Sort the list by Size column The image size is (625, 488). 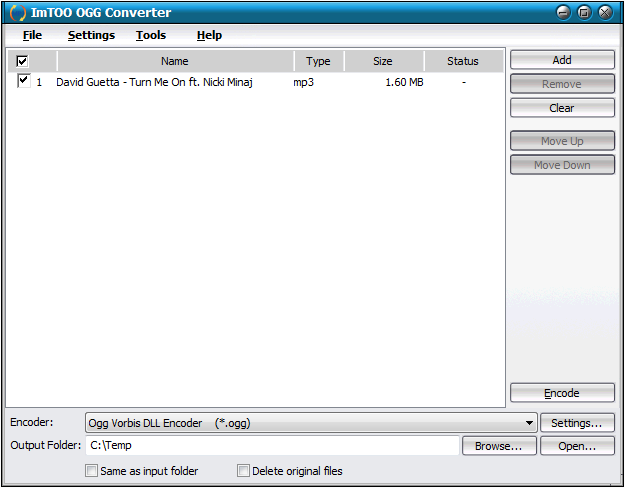383,61
